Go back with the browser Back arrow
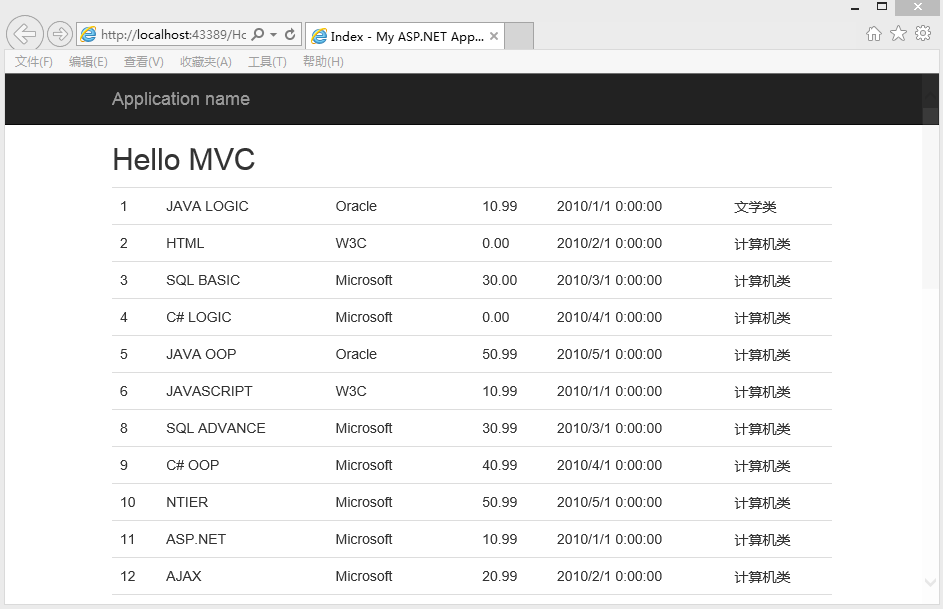 click(x=25, y=34)
